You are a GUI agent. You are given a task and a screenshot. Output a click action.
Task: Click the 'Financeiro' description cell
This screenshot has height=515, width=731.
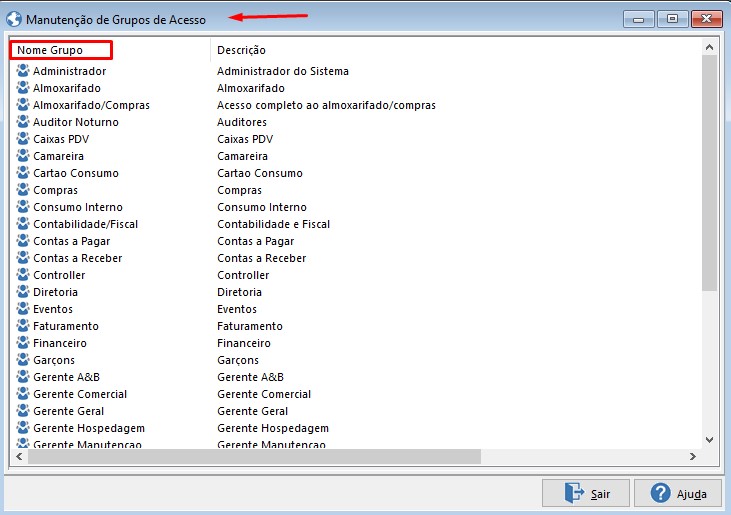pyautogui.click(x=244, y=343)
